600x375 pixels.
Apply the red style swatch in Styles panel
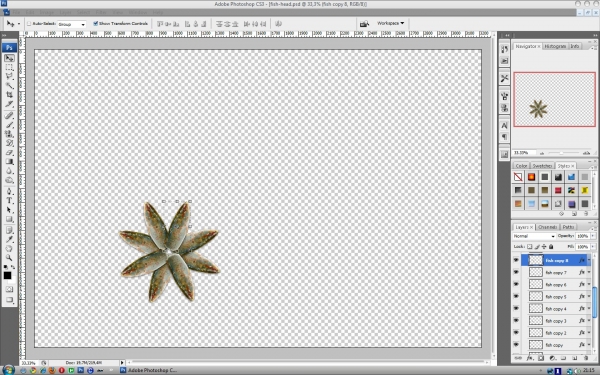point(558,190)
